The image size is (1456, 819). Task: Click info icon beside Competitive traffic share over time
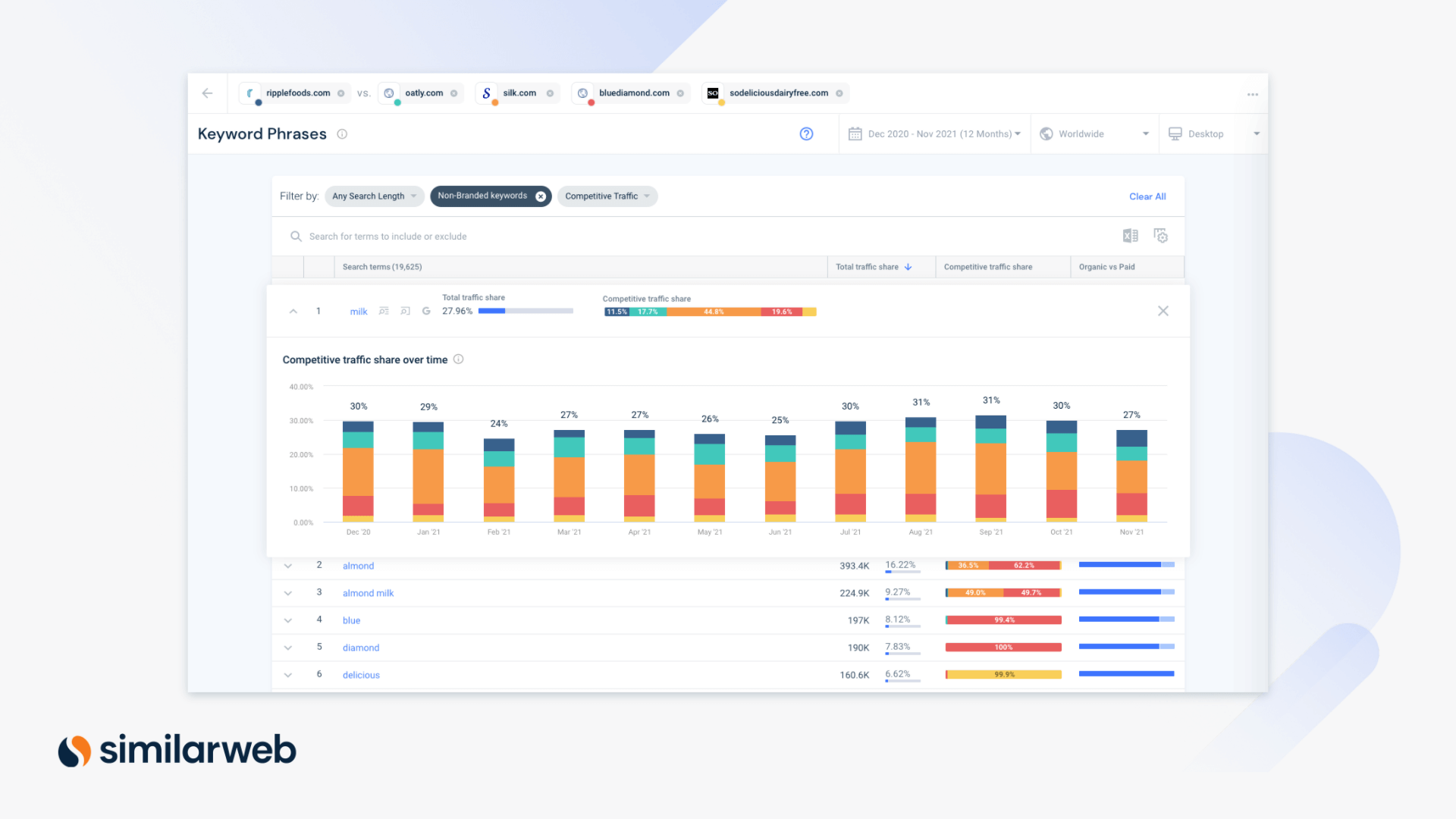point(458,359)
